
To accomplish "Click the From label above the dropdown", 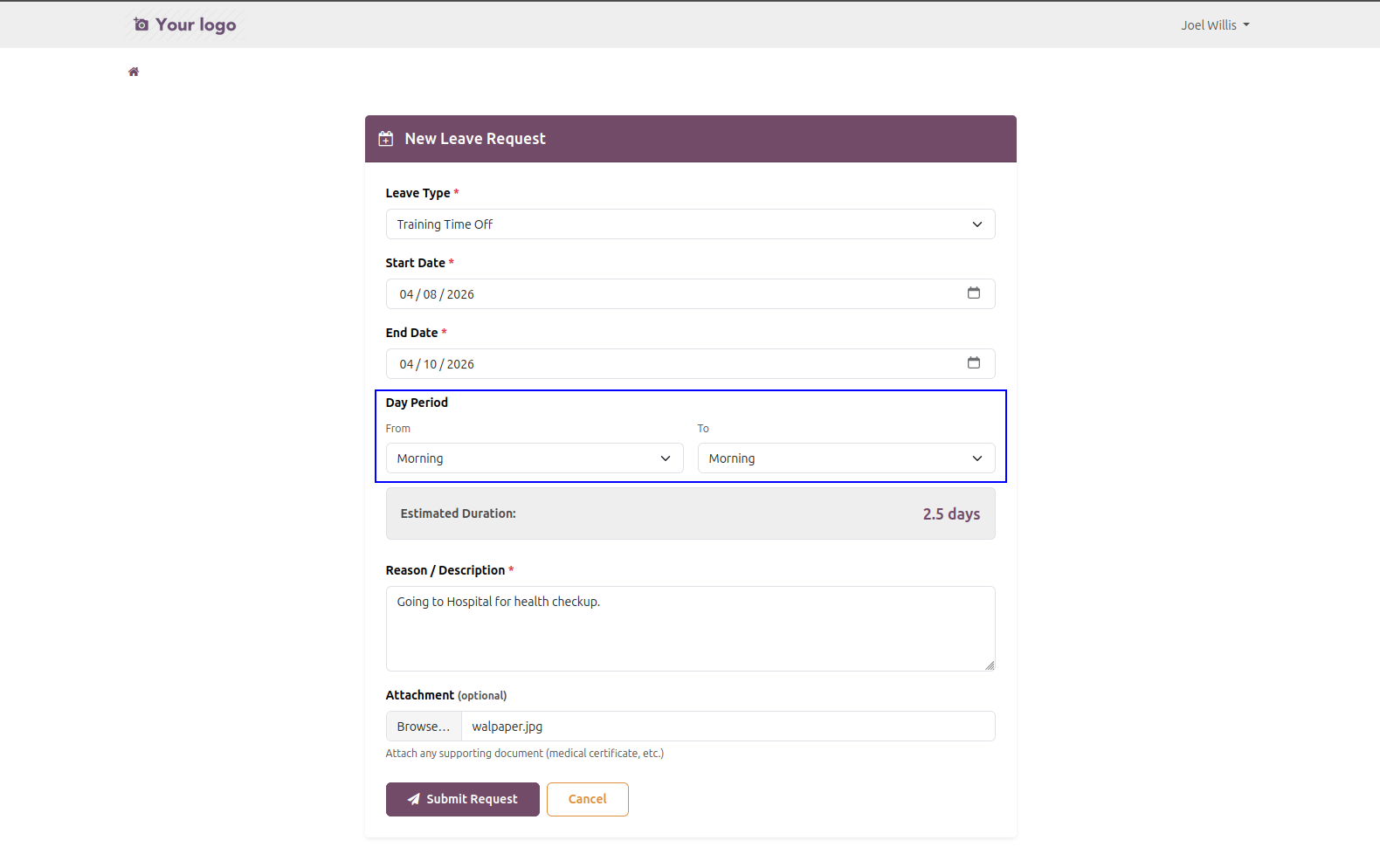I will 398,429.
